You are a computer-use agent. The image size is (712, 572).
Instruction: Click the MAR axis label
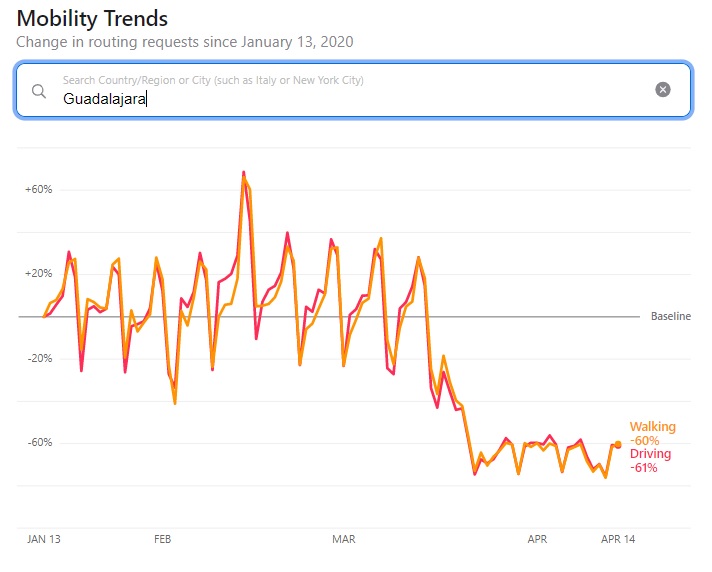[x=344, y=539]
